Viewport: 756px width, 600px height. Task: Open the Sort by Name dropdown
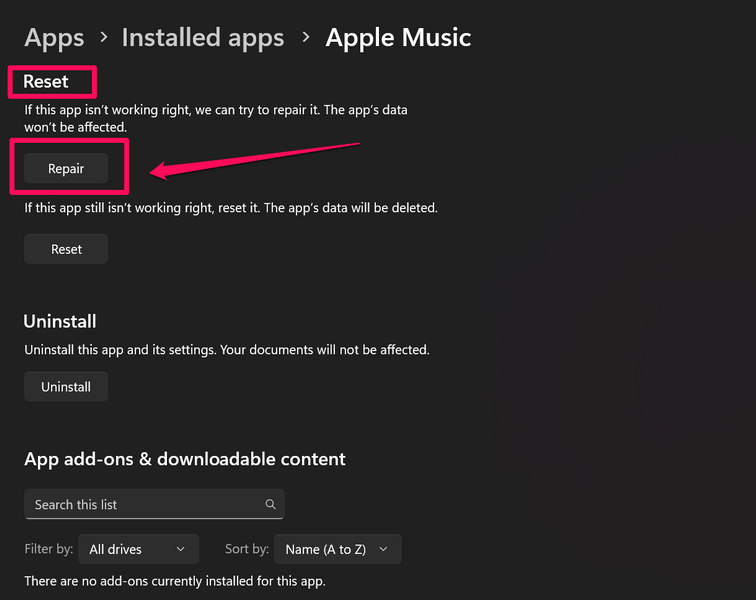pos(338,549)
